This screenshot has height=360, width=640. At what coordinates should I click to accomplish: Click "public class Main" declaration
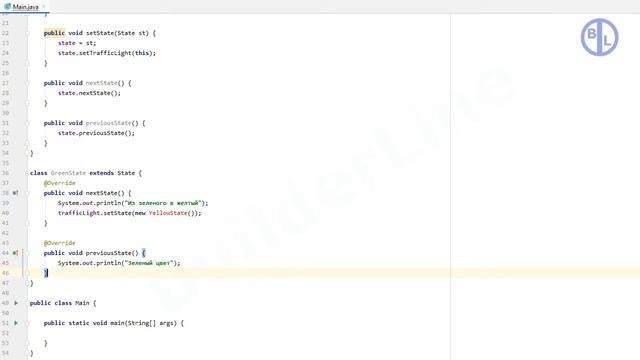(x=60, y=303)
